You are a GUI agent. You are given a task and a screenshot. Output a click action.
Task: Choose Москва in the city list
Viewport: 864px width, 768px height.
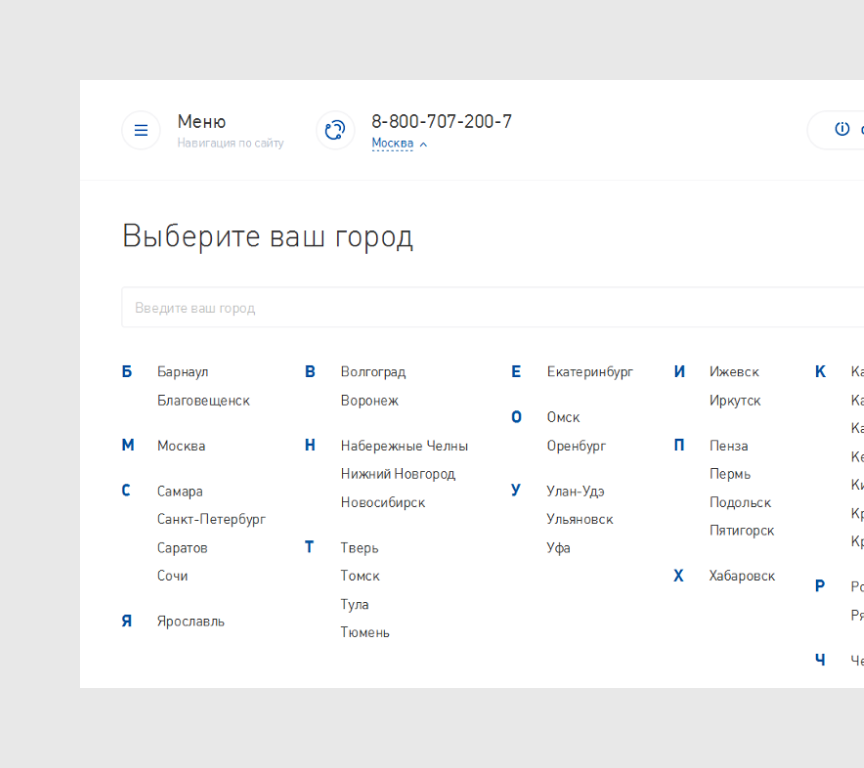coord(181,446)
